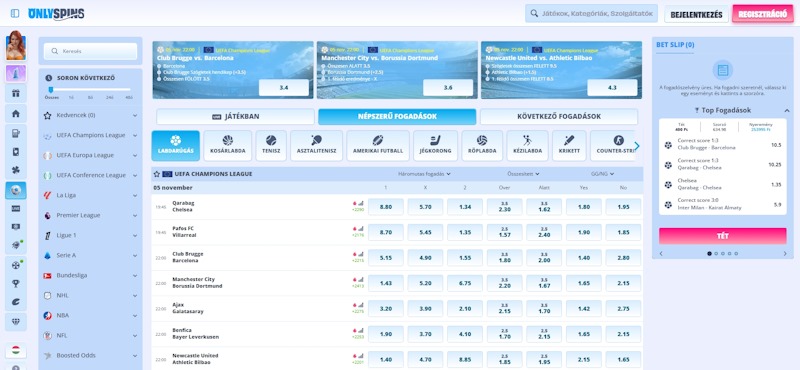Select odds 8.80 for Qarabag win
800x370 pixels.
click(386, 207)
